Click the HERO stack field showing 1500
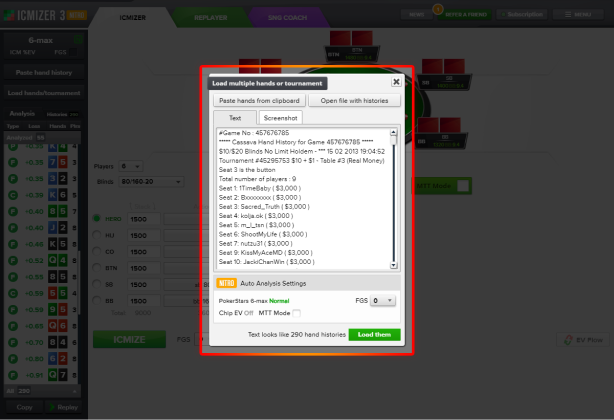 (144, 219)
